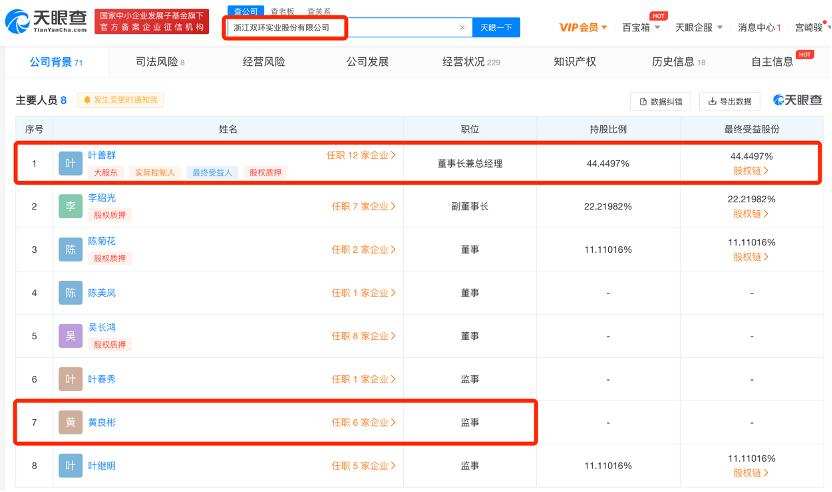The height and width of the screenshot is (492, 832).
Task: Click the 44.4497% value in 持股比例 column
Action: pos(608,164)
